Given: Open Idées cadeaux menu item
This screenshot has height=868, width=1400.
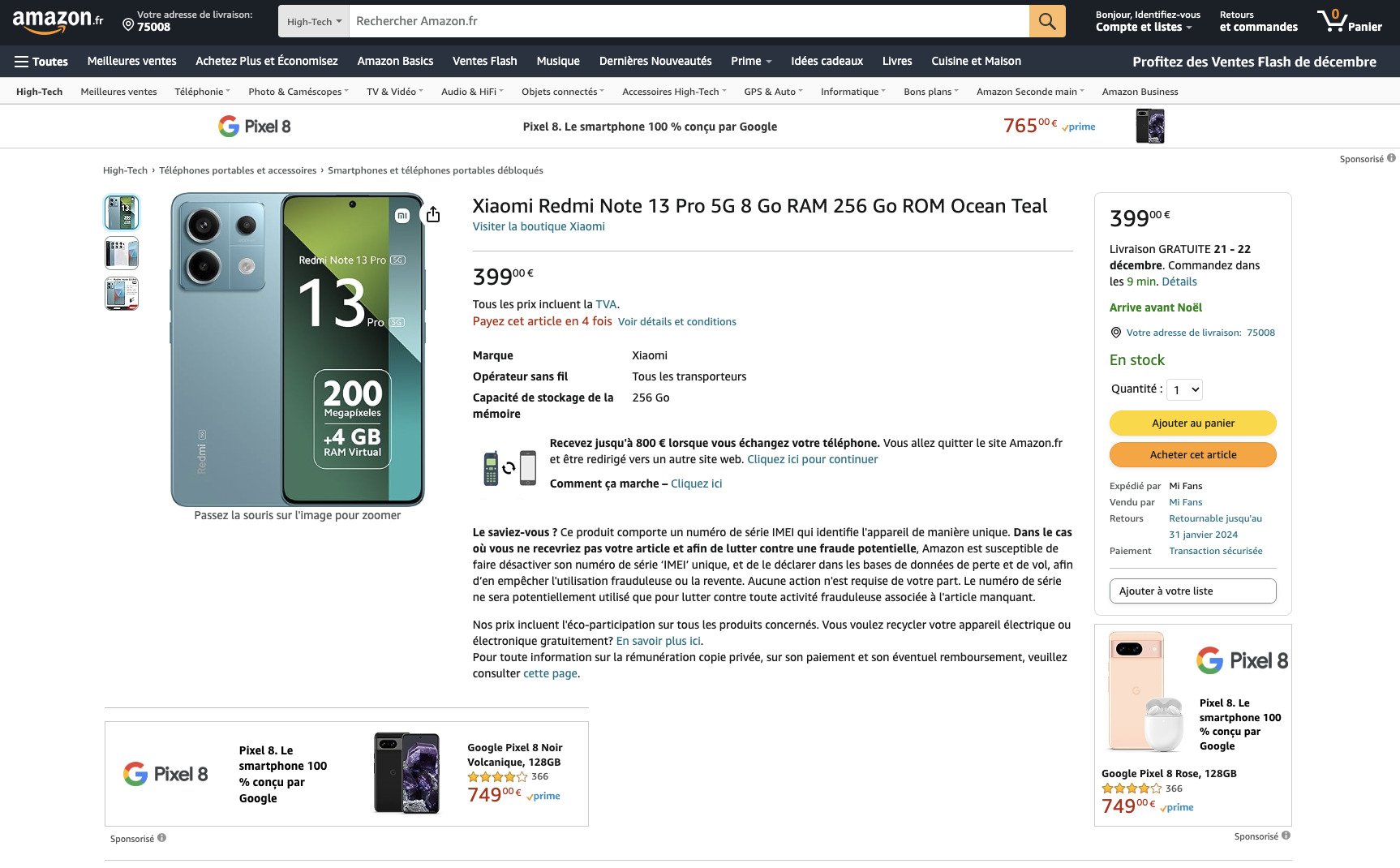Looking at the screenshot, I should pos(827,62).
